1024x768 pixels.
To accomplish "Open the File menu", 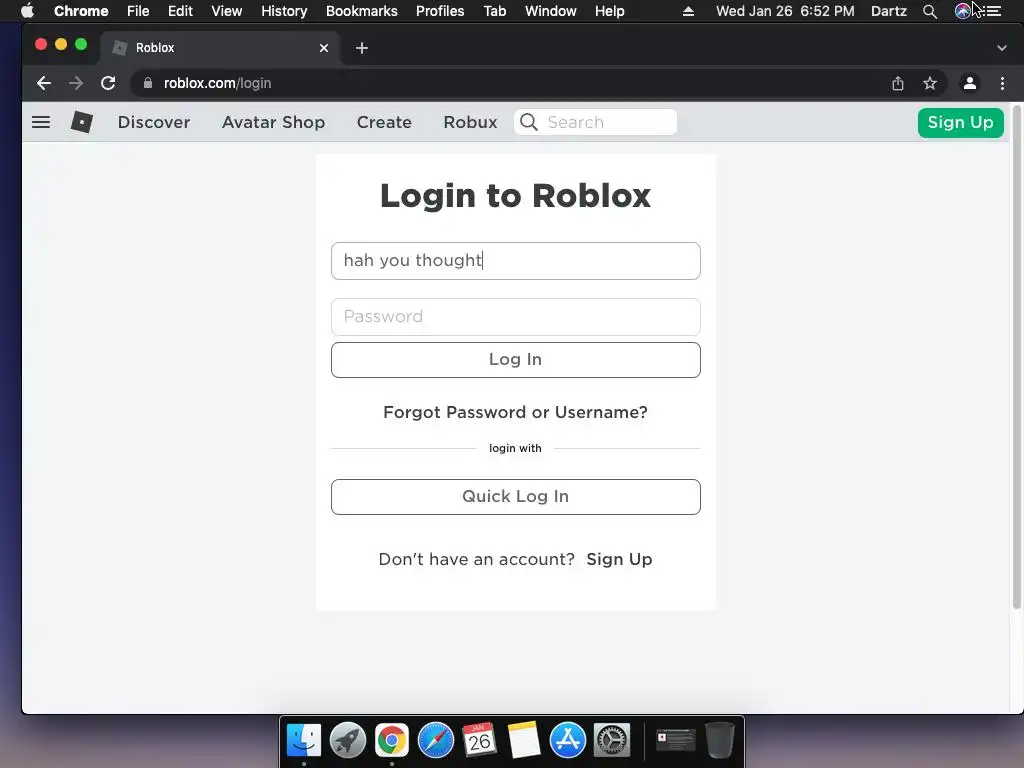I will pyautogui.click(x=138, y=11).
